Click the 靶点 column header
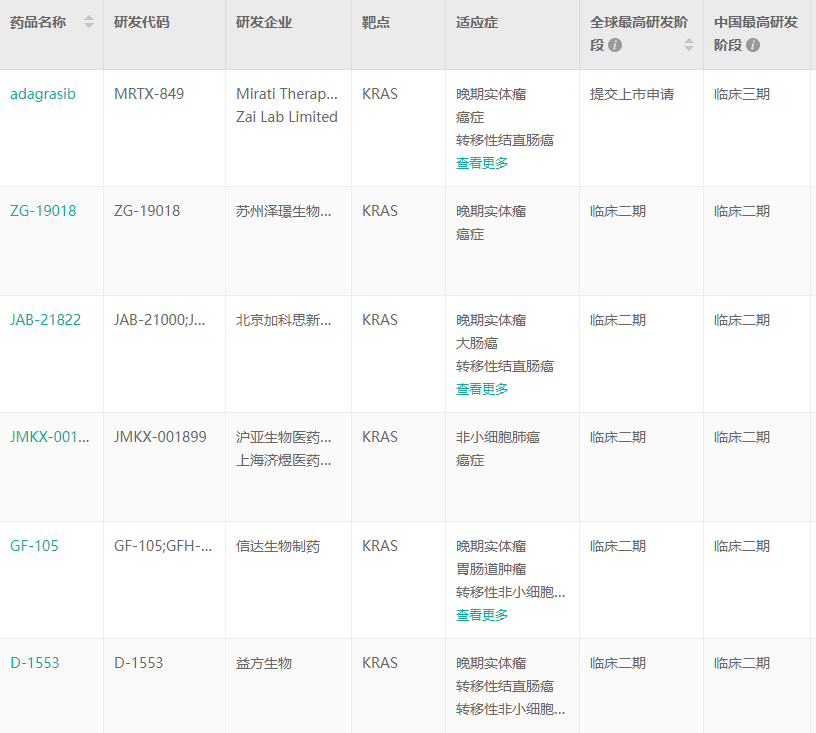This screenshot has height=733, width=816. pyautogui.click(x=376, y=22)
